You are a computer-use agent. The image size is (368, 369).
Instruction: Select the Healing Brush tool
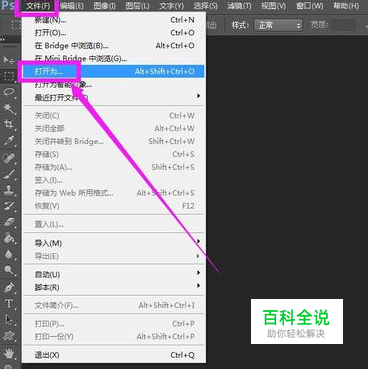(9, 157)
